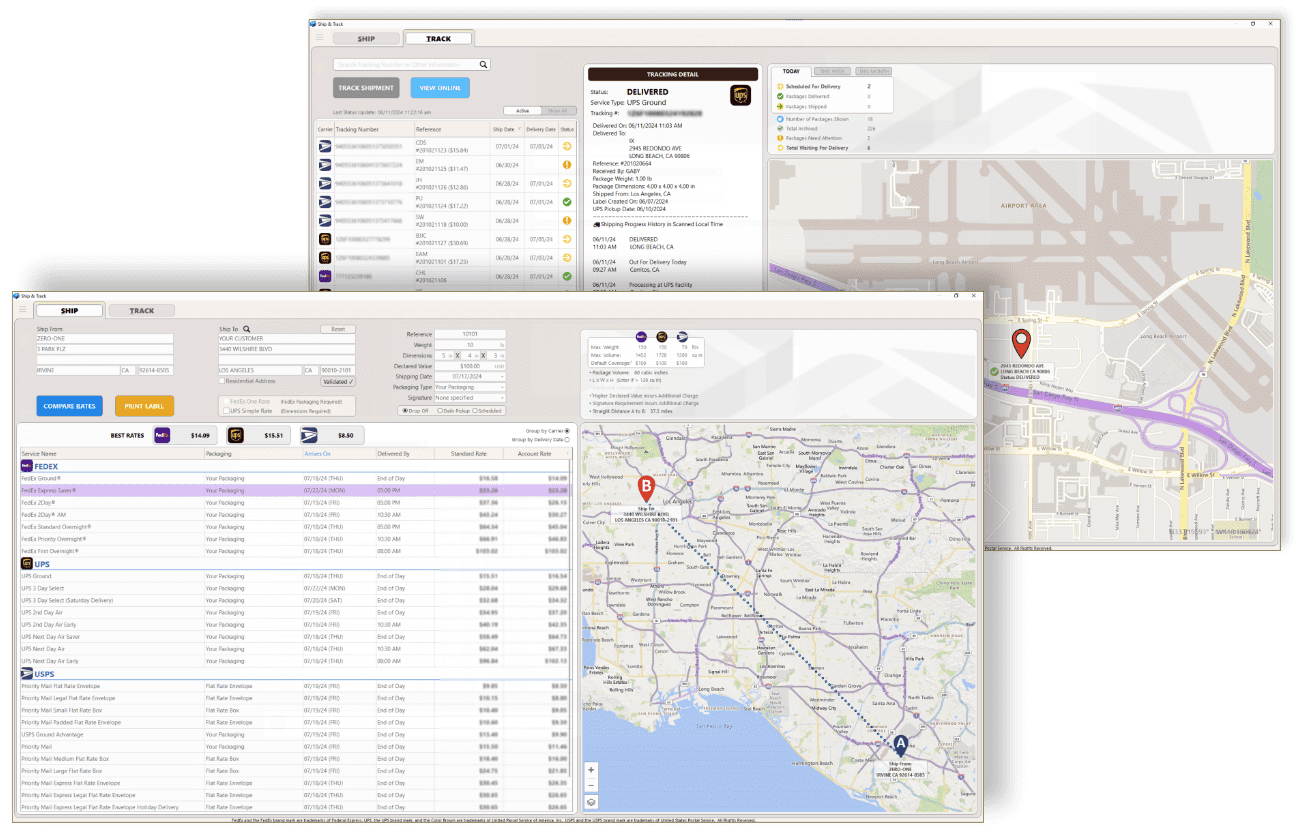Click USPS logo in USPS group header

[x=27, y=674]
